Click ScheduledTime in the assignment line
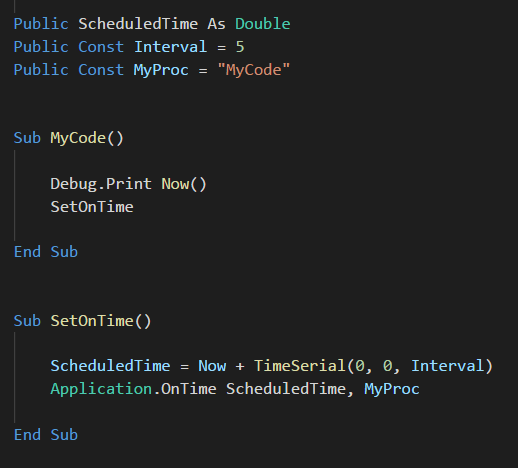Image resolution: width=518 pixels, height=468 pixels. (110, 366)
